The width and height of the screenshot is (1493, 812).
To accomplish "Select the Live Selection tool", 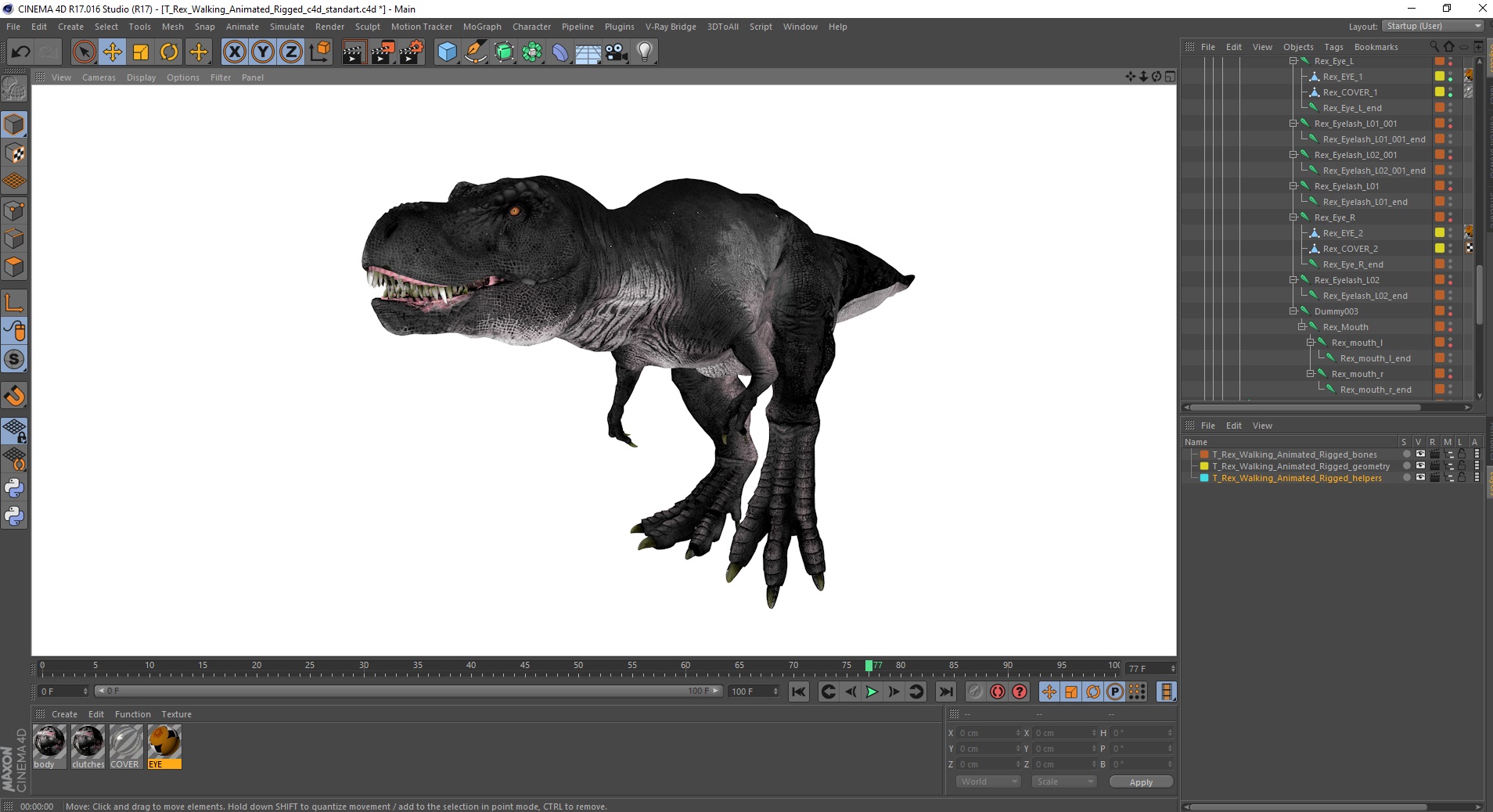I will (84, 52).
